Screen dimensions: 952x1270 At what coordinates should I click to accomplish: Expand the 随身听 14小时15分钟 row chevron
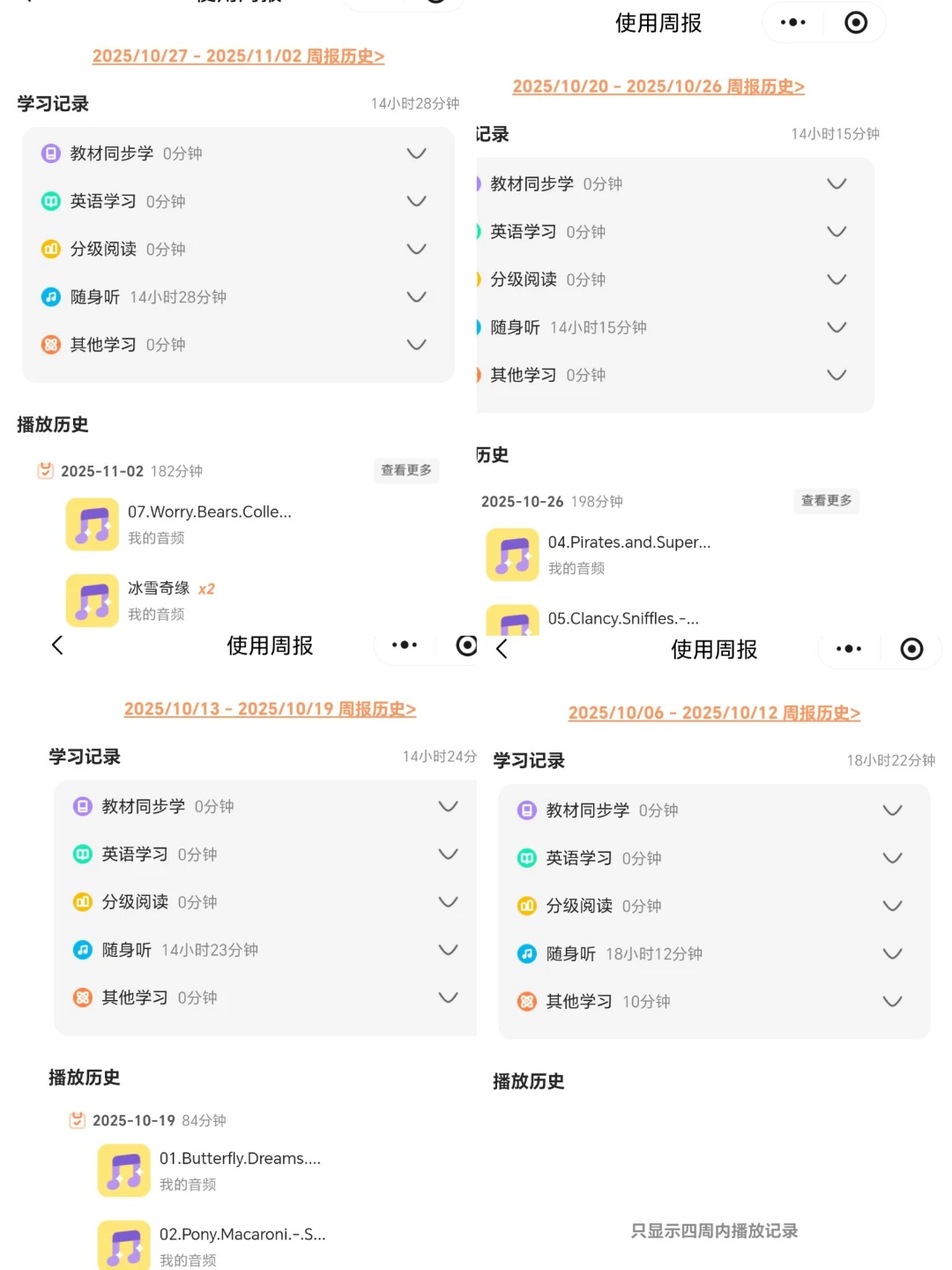[x=837, y=327]
